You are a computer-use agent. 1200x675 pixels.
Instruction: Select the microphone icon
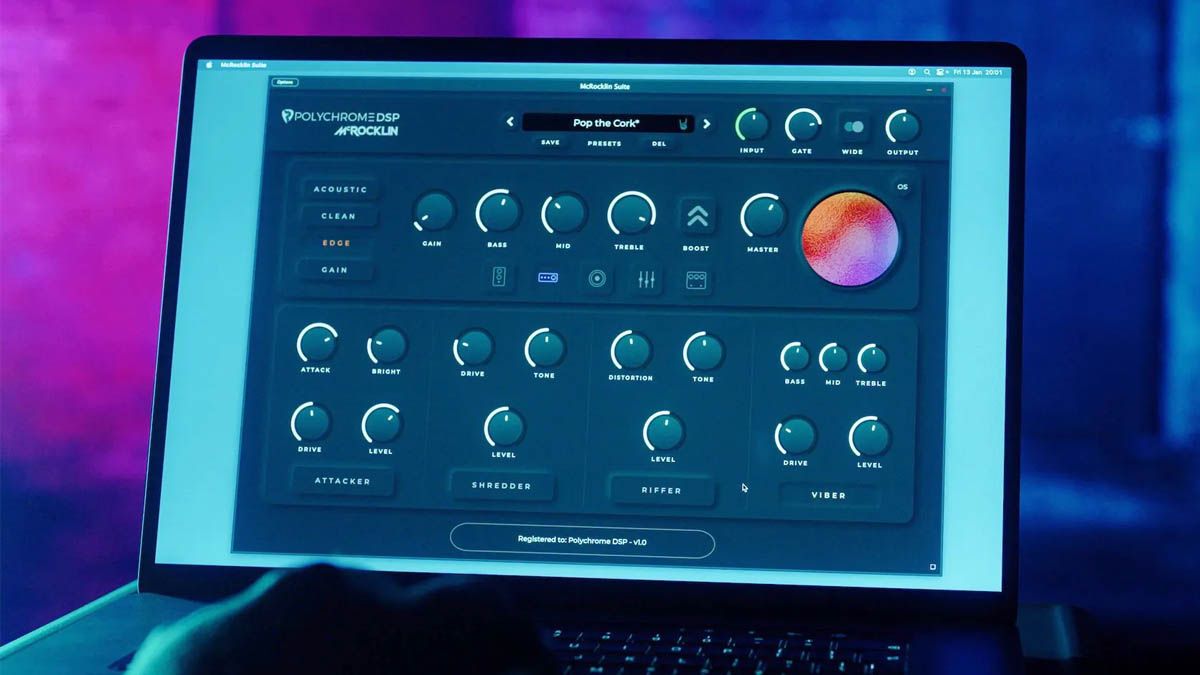(597, 280)
